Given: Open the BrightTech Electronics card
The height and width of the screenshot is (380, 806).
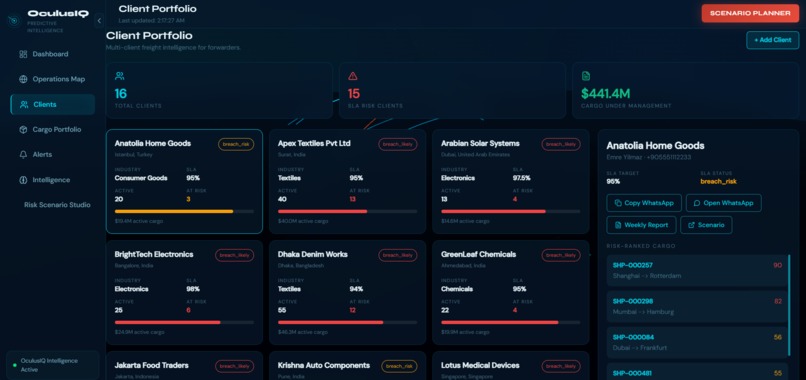Looking at the screenshot, I should pyautogui.click(x=184, y=293).
